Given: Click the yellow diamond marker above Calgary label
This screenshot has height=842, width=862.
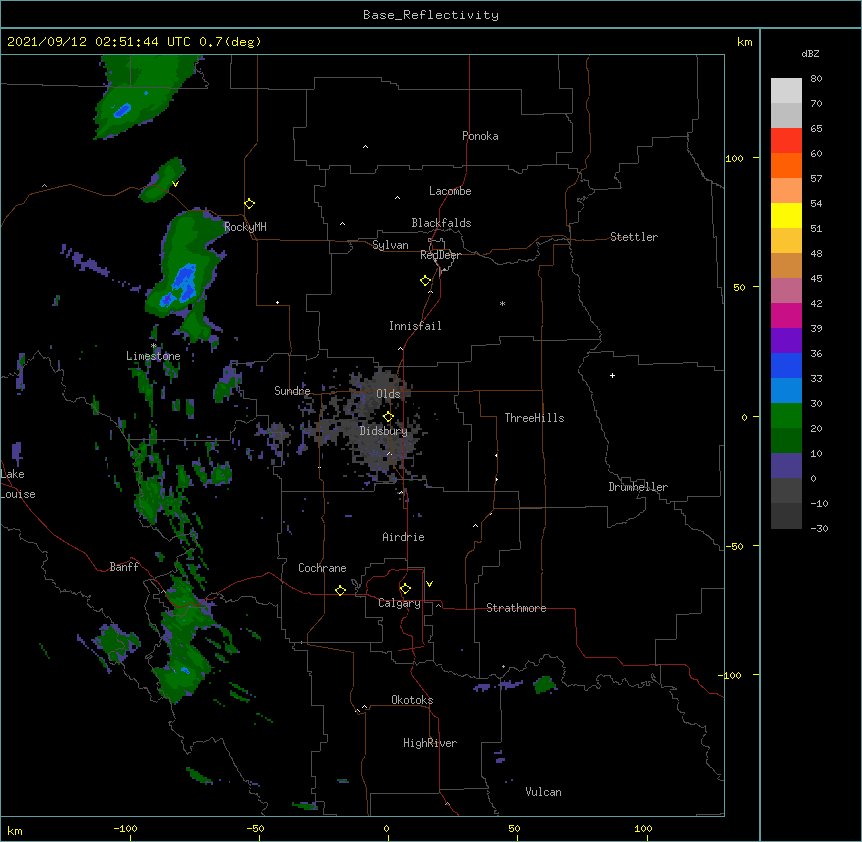Looking at the screenshot, I should pyautogui.click(x=405, y=589).
